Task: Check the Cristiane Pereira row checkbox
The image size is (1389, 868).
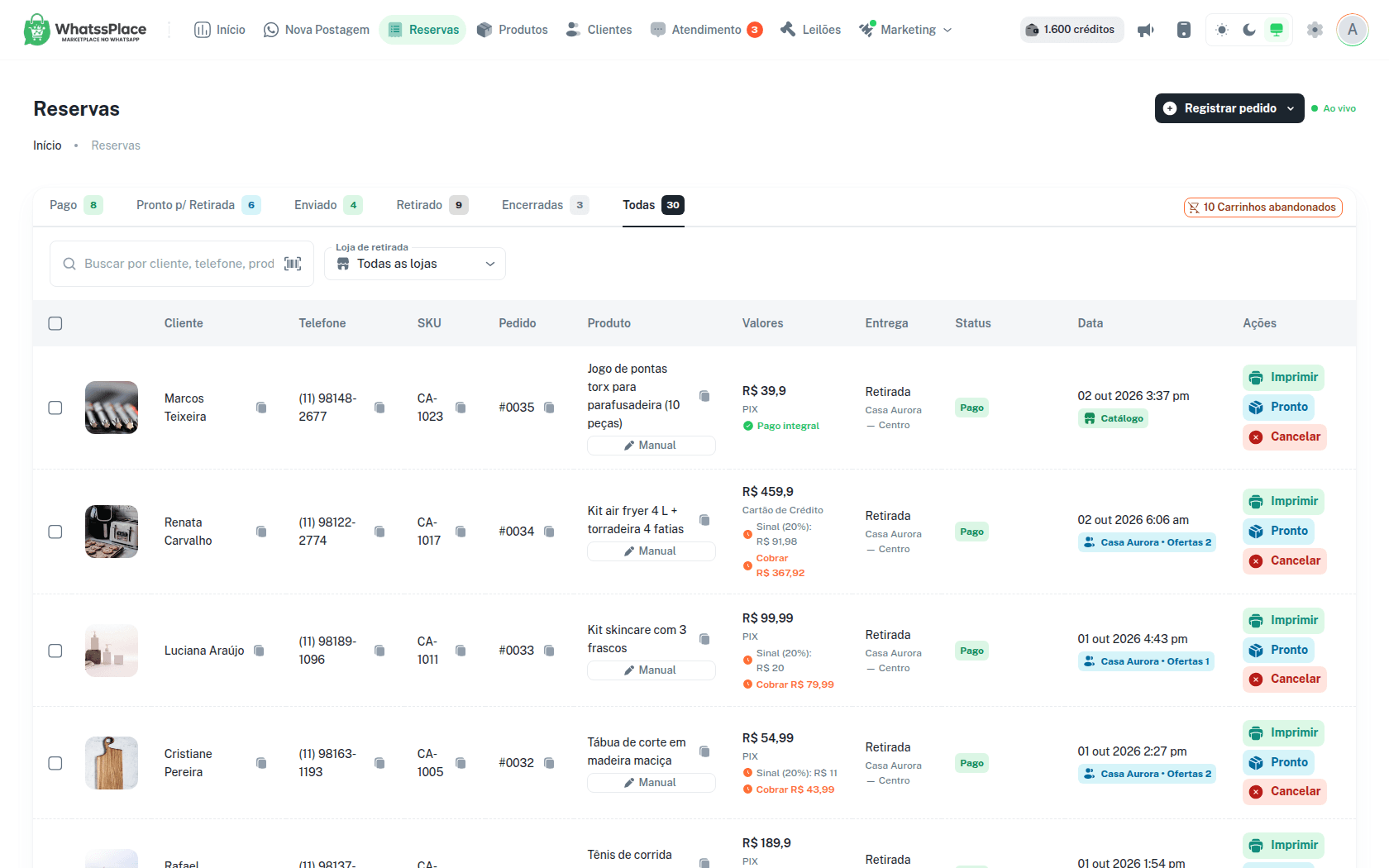Action: point(55,763)
